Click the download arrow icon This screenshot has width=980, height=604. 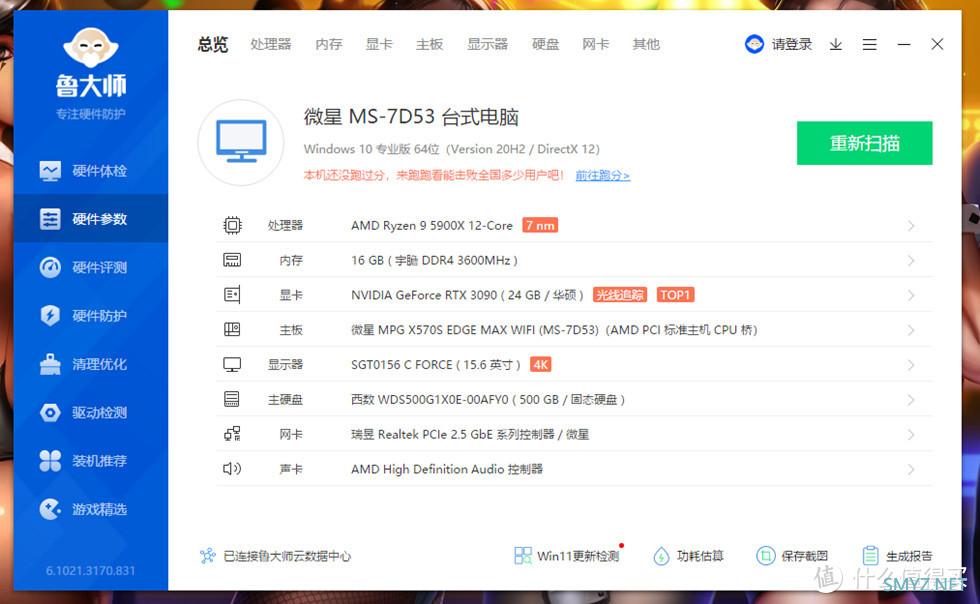click(x=836, y=44)
